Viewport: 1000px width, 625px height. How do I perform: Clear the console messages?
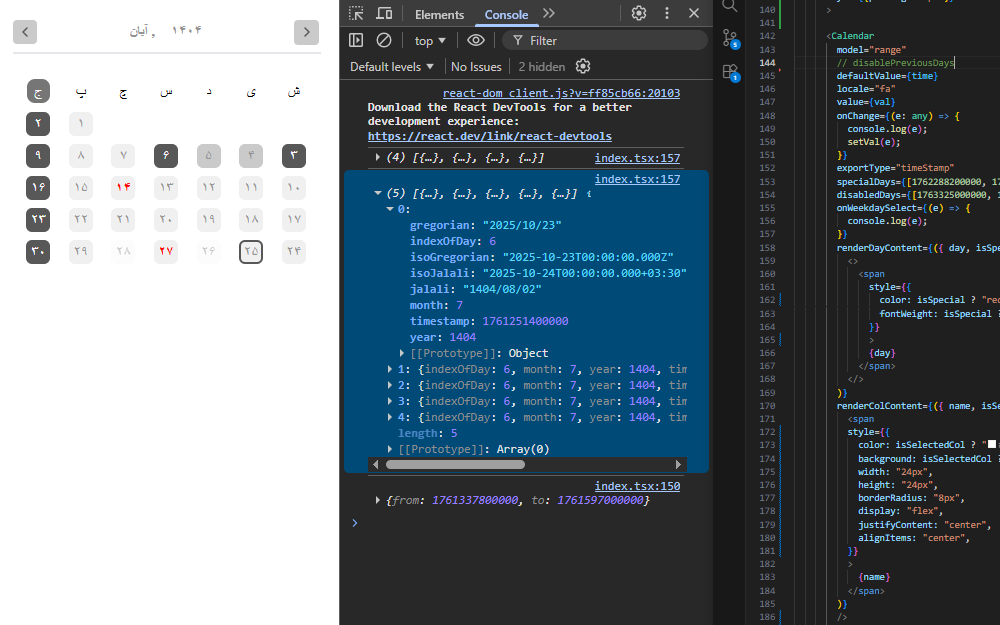tap(385, 40)
